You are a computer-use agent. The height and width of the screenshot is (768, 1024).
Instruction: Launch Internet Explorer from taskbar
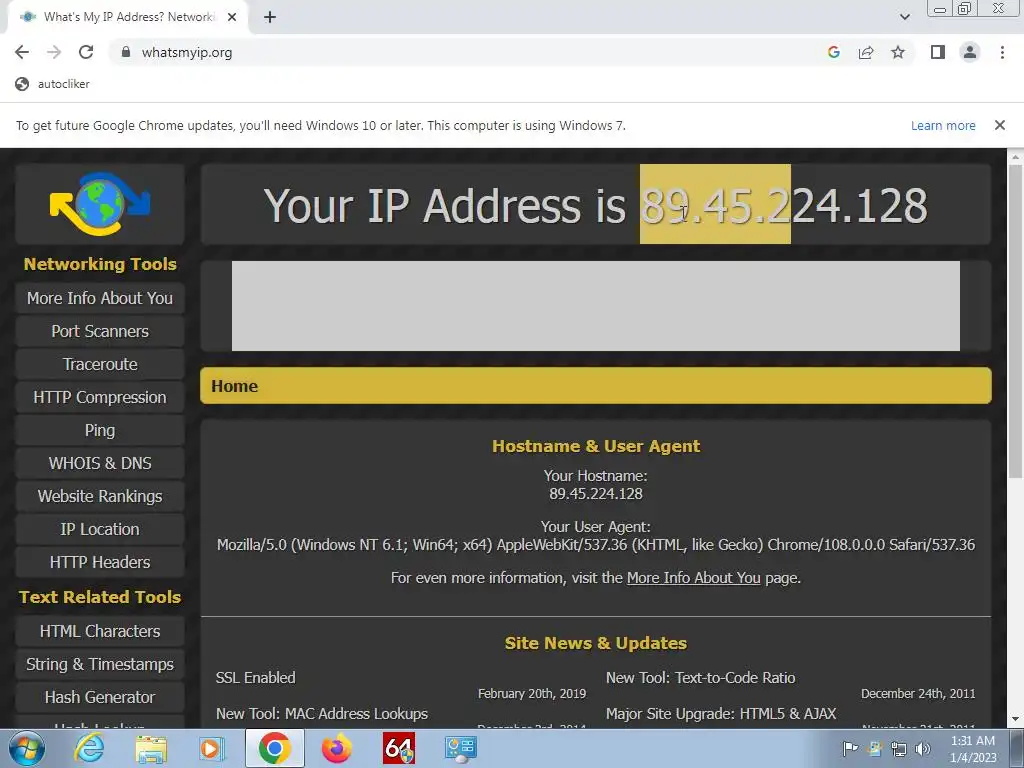(89, 748)
